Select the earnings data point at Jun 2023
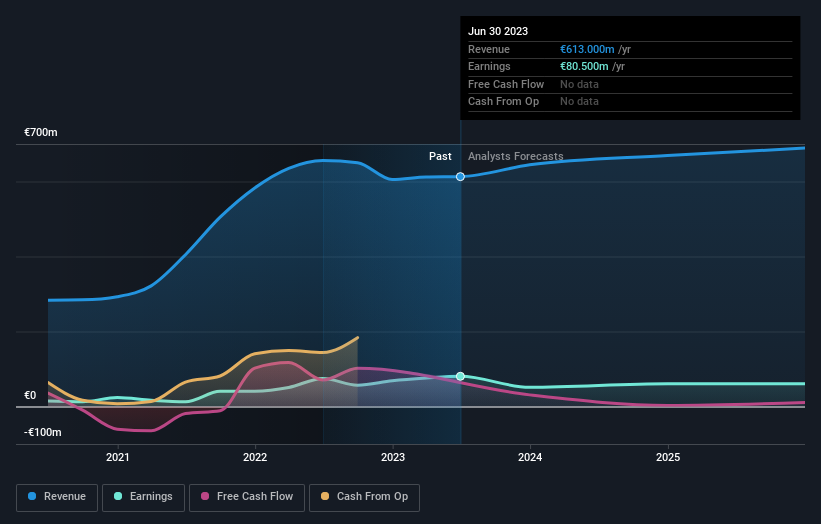The image size is (821, 524). [460, 376]
